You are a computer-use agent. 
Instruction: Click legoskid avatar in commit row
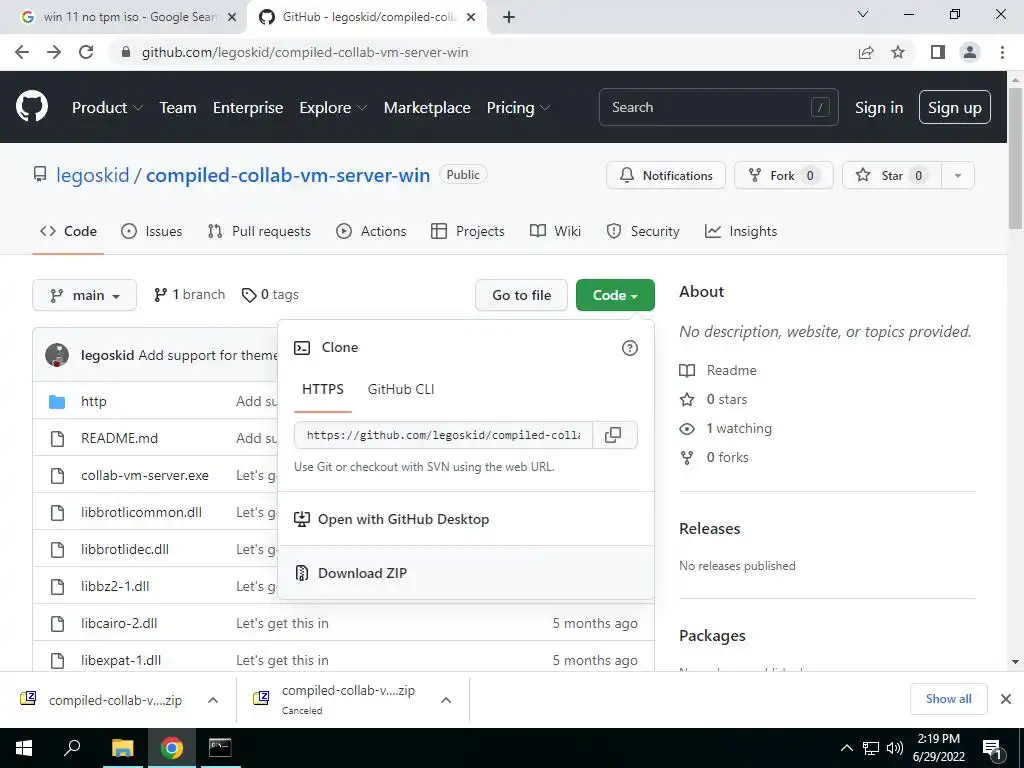tap(57, 355)
